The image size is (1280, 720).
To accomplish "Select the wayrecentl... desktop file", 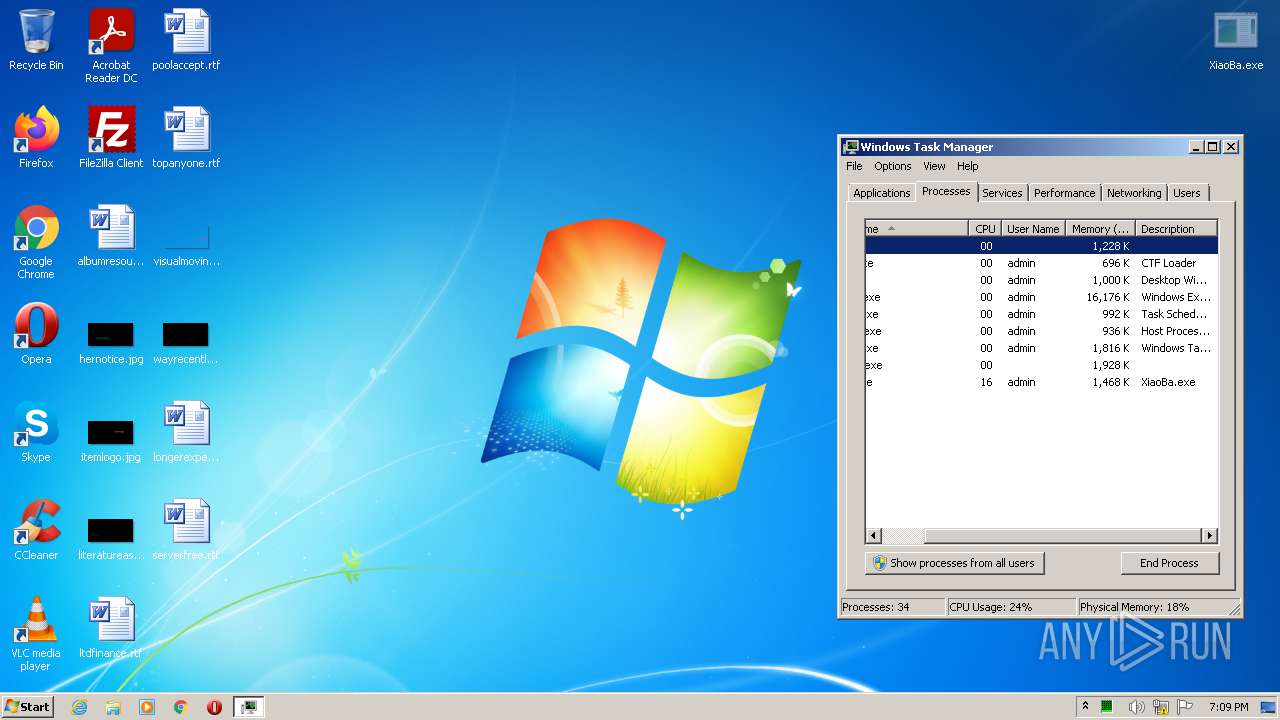I will tap(186, 343).
